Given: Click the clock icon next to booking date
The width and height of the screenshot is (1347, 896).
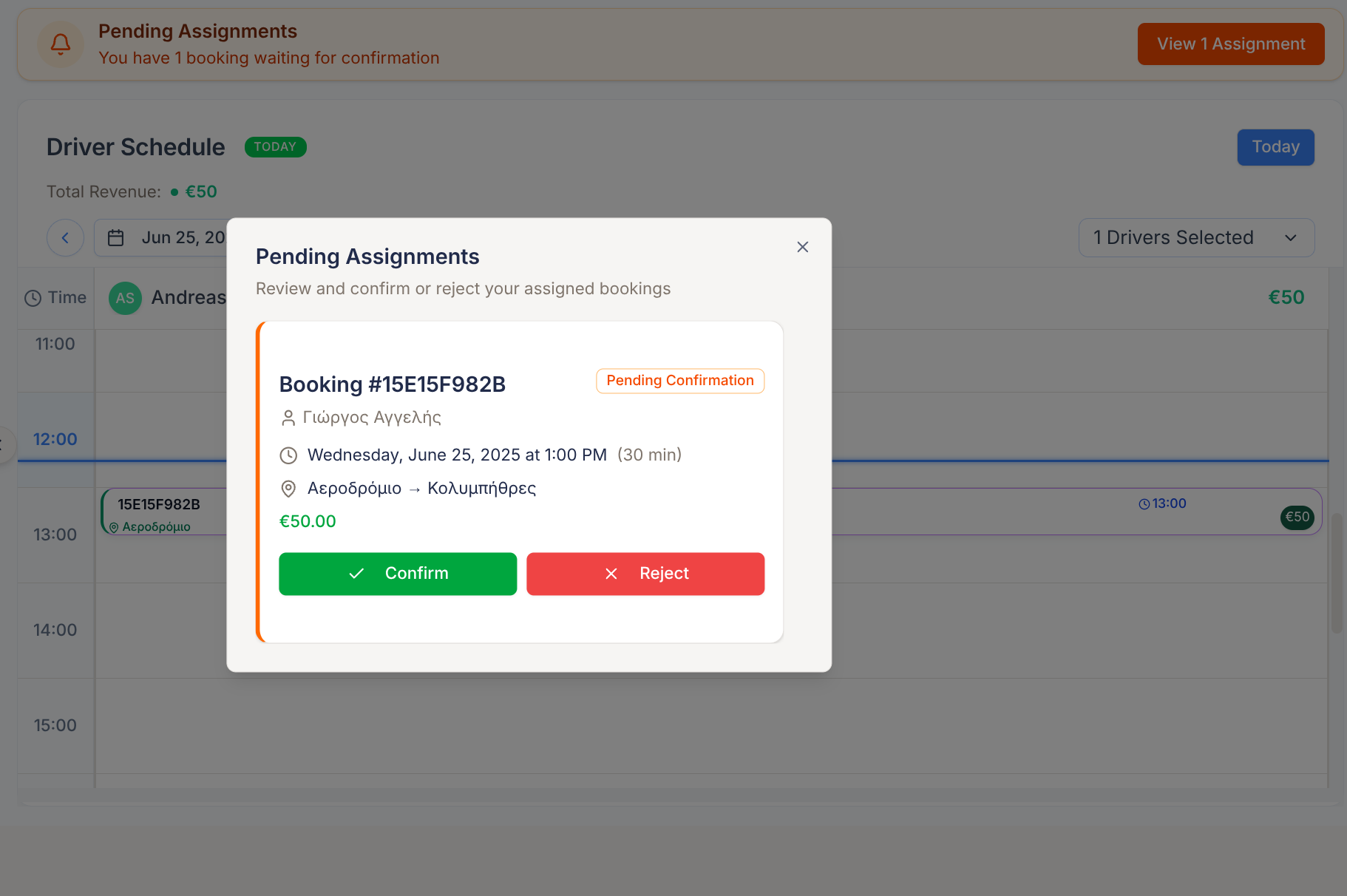Looking at the screenshot, I should pos(288,455).
